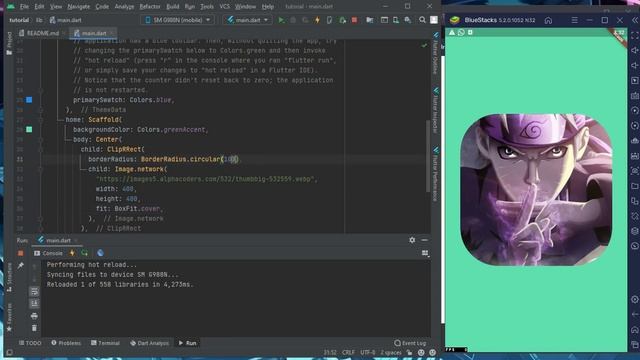Collapse BlueStacks sidebar with double-chevron icon
640x360 pixels.
tap(635, 20)
